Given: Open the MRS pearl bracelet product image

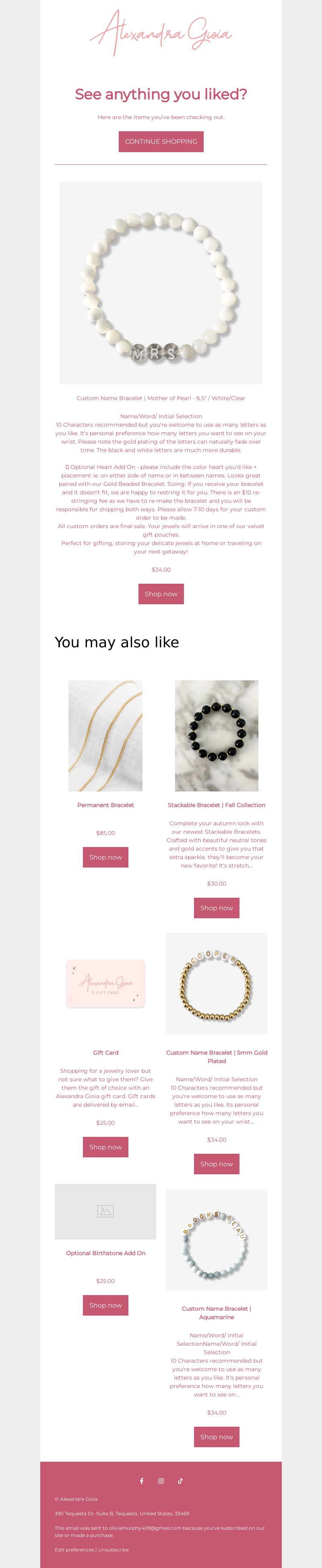Looking at the screenshot, I should 161,283.
